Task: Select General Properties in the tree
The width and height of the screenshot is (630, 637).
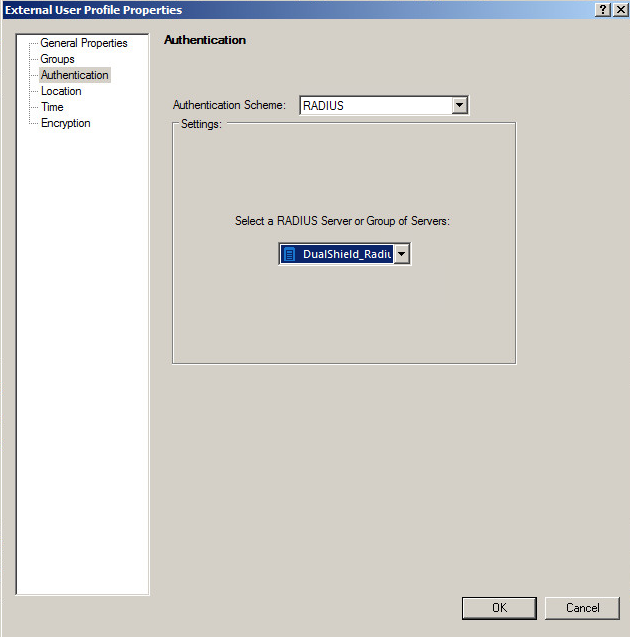Action: 84,43
